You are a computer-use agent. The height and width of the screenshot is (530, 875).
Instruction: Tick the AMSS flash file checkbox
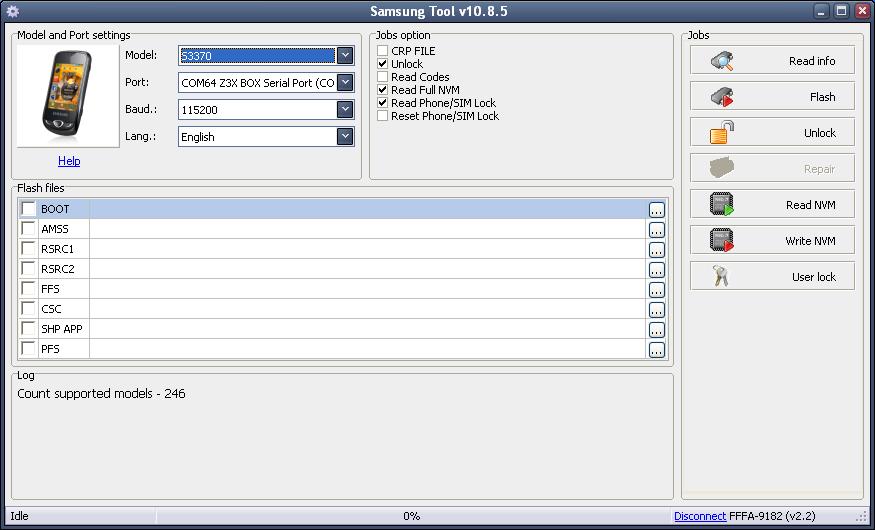pyautogui.click(x=28, y=228)
